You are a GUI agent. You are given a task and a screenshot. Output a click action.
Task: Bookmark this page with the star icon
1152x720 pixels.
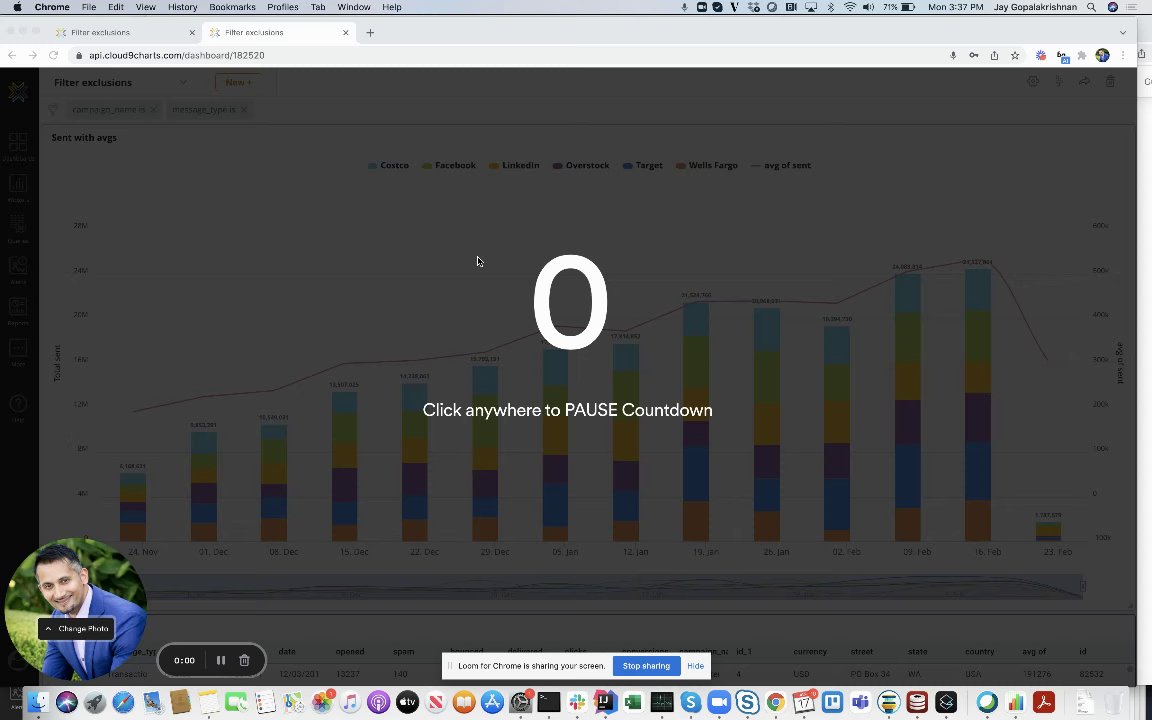coord(1015,55)
